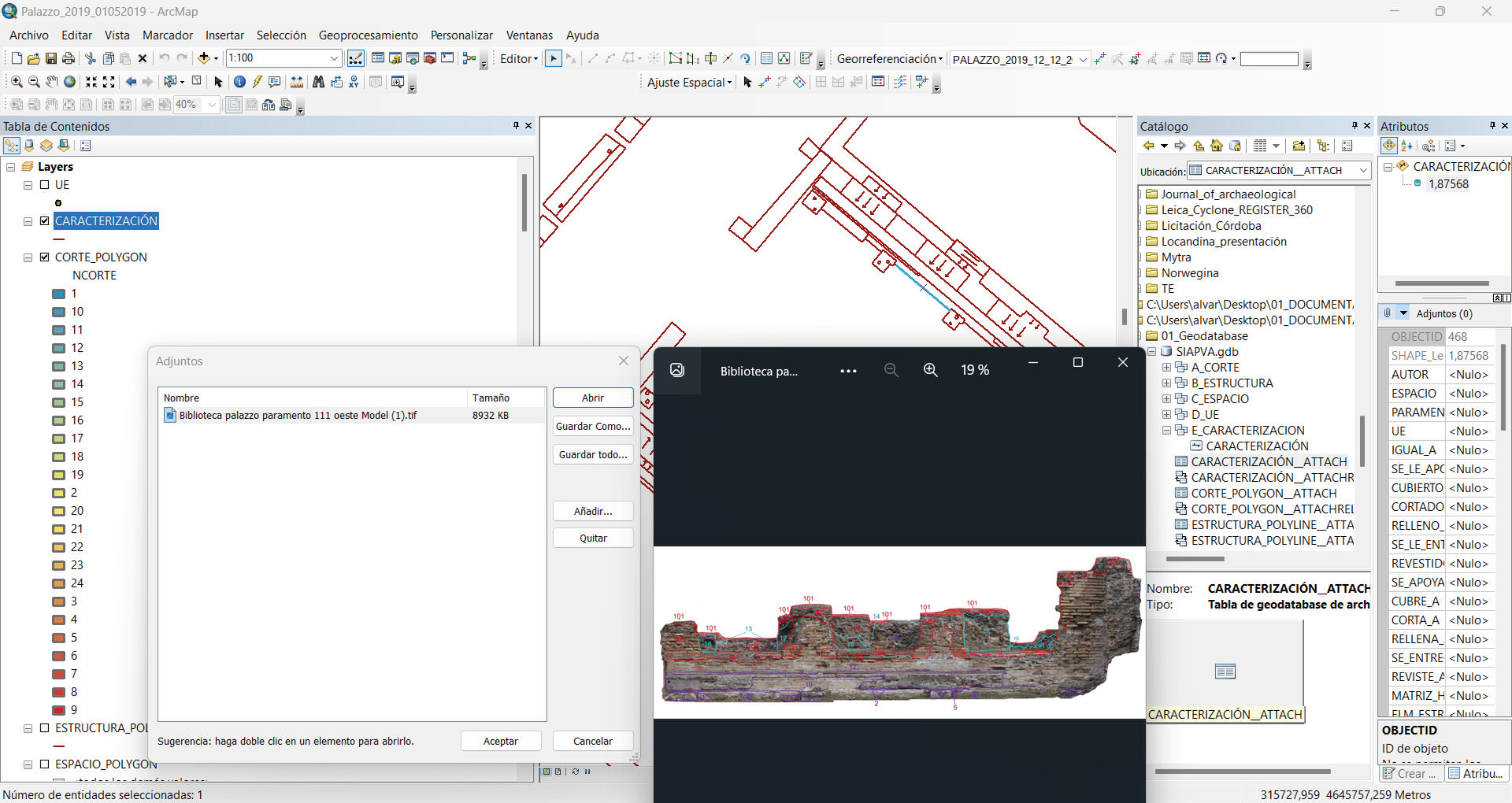Screen dimensions: 1512x803
Task: Switch to the Atribu... tab at bottom right
Action: tap(1476, 773)
